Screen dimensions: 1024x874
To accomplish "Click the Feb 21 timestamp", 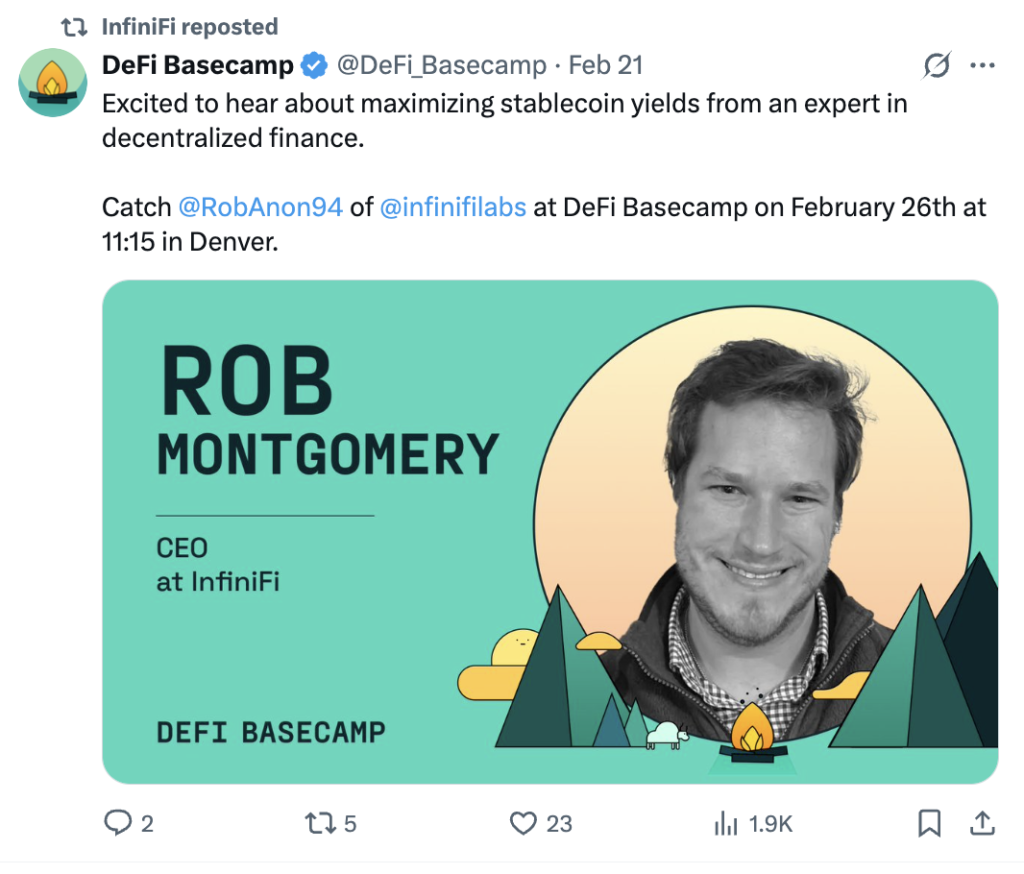I will [605, 65].
